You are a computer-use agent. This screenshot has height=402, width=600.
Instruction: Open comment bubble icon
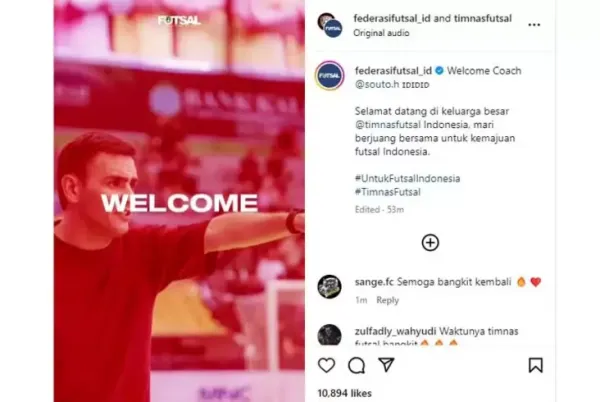pos(356,366)
